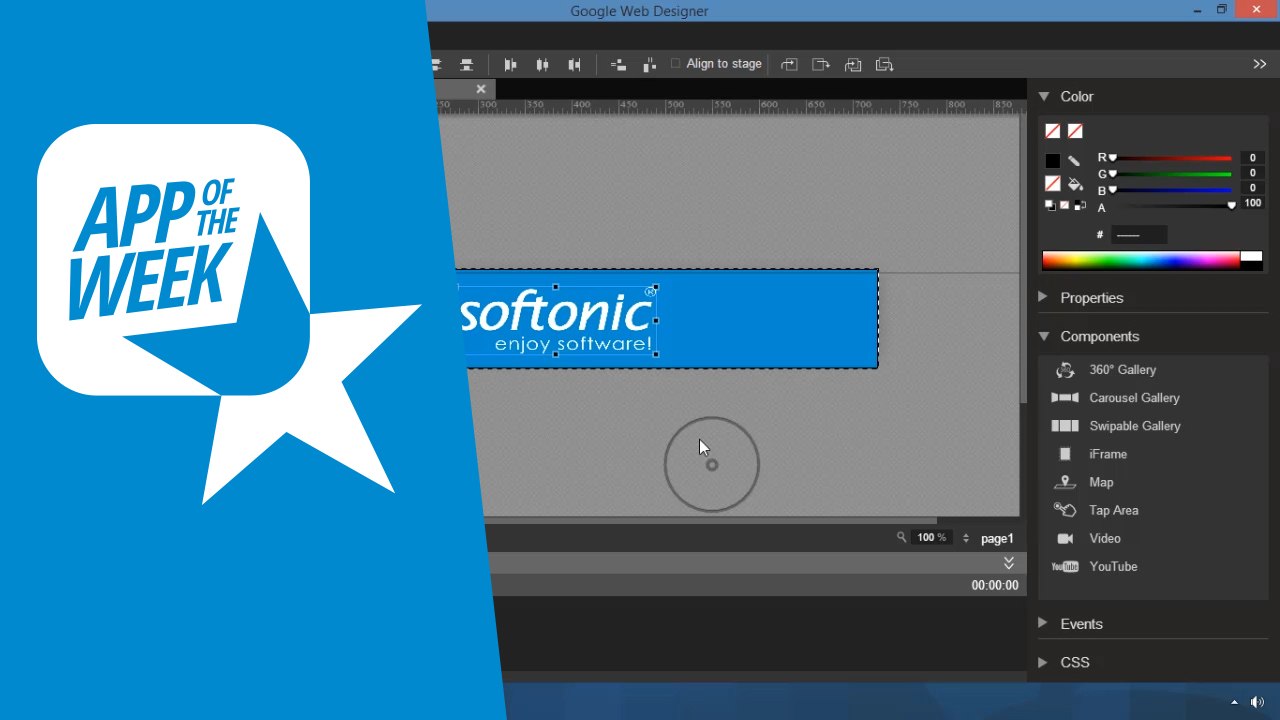Expand the Properties panel
1280x720 pixels.
[1043, 297]
